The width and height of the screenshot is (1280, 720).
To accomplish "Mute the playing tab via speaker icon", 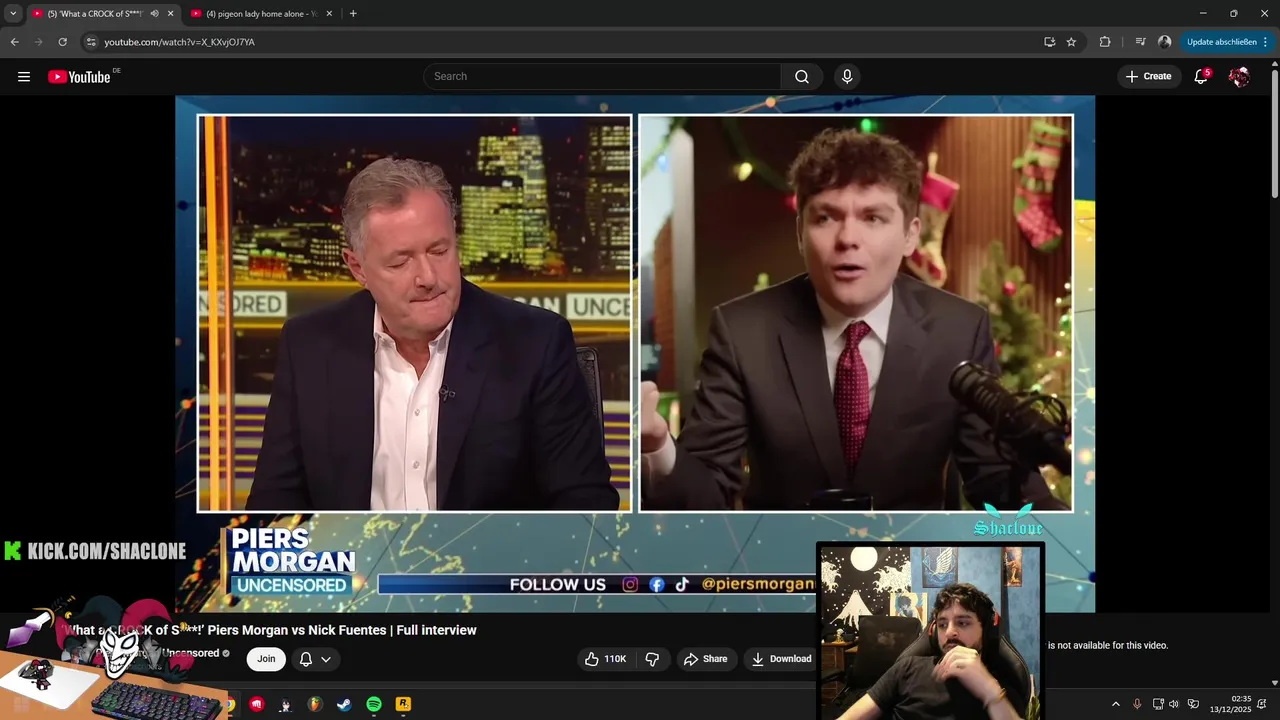I will coord(155,14).
